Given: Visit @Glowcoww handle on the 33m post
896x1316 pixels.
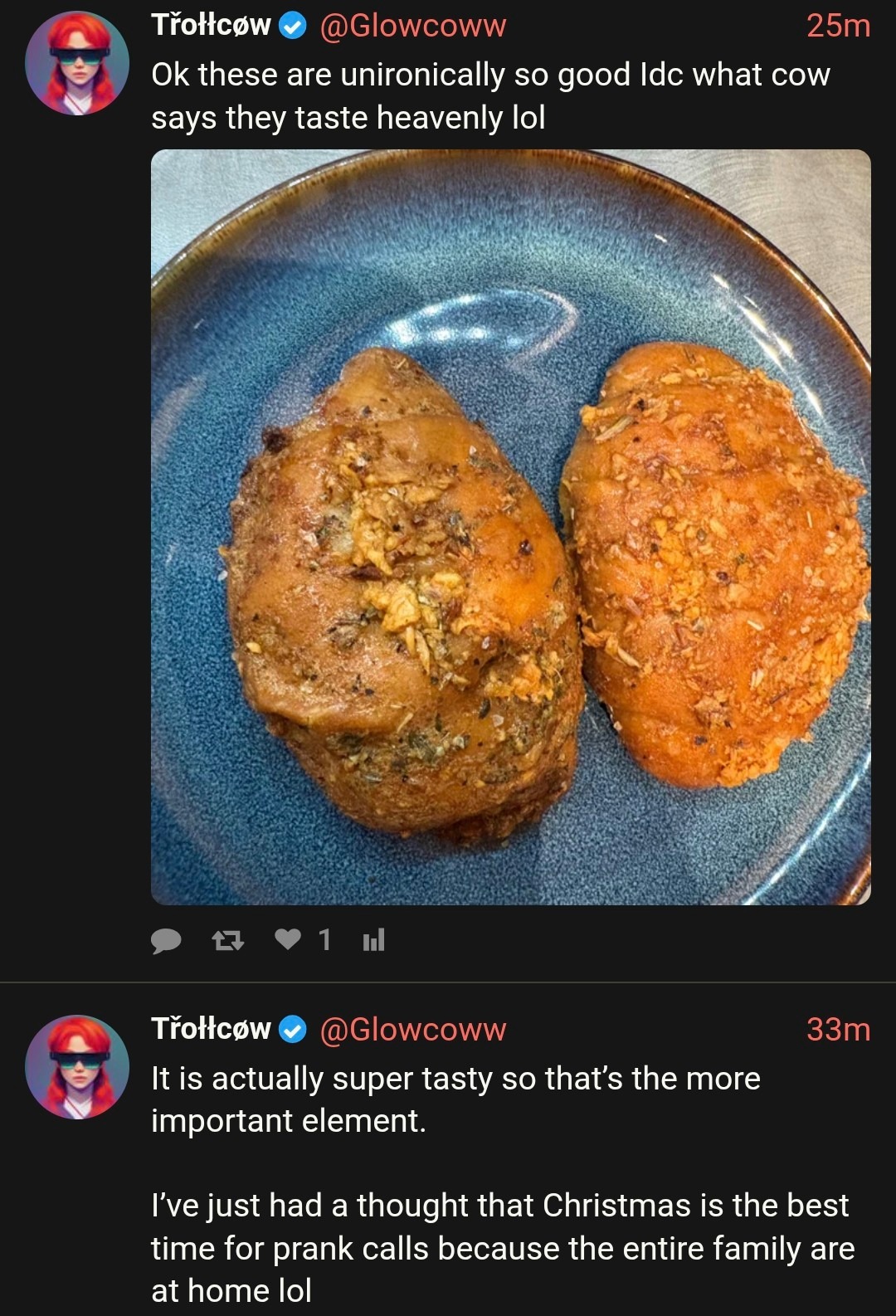Looking at the screenshot, I should [x=412, y=1030].
